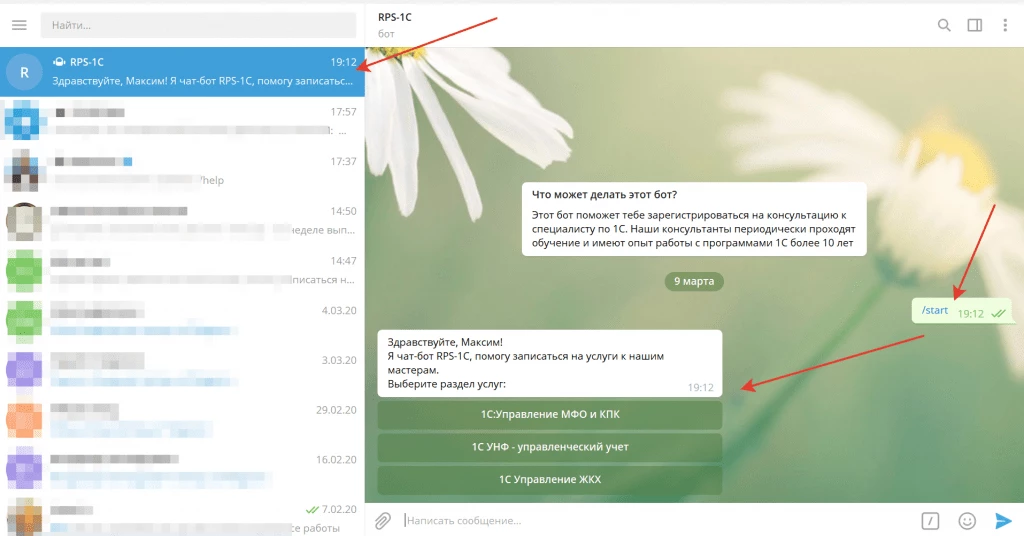This screenshot has height=536, width=1024.
Task: Search within the RPS-1C chat
Action: point(944,25)
